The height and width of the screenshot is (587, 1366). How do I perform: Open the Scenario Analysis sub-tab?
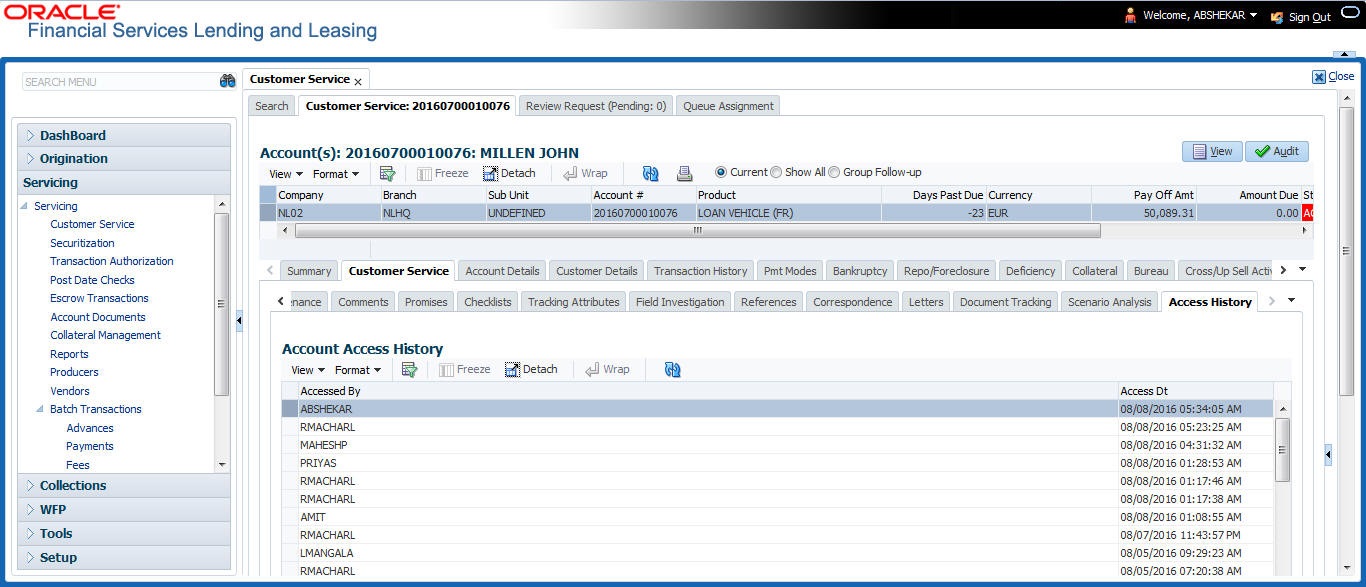(1110, 302)
